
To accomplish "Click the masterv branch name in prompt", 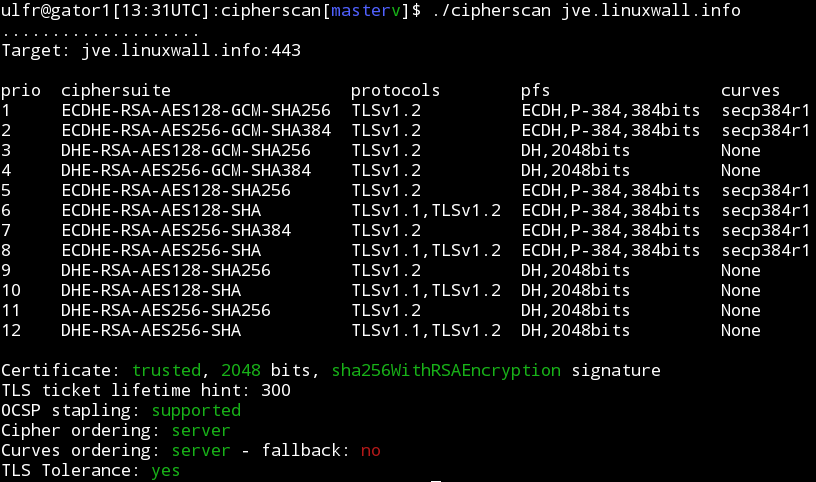I will 365,10.
